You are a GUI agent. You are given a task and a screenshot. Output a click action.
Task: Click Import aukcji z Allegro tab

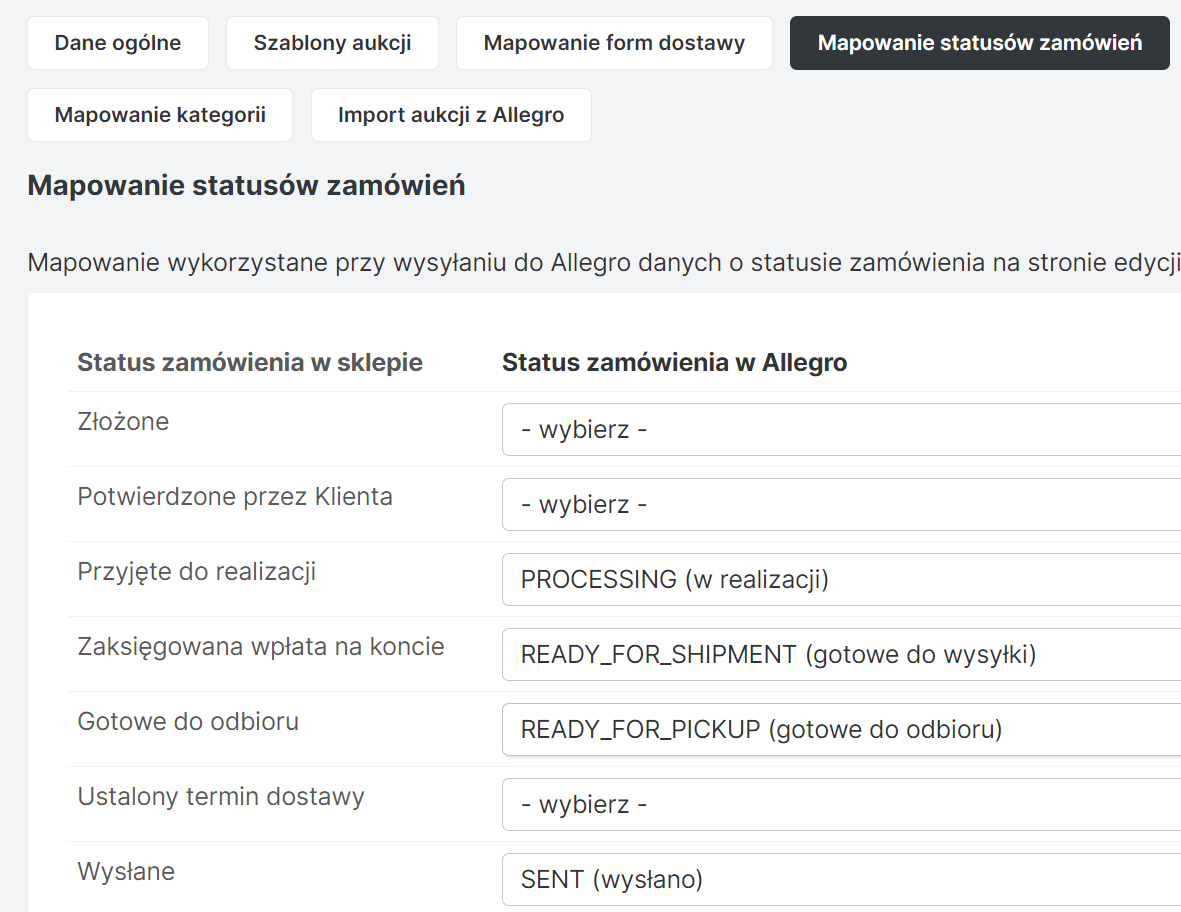[451, 115]
